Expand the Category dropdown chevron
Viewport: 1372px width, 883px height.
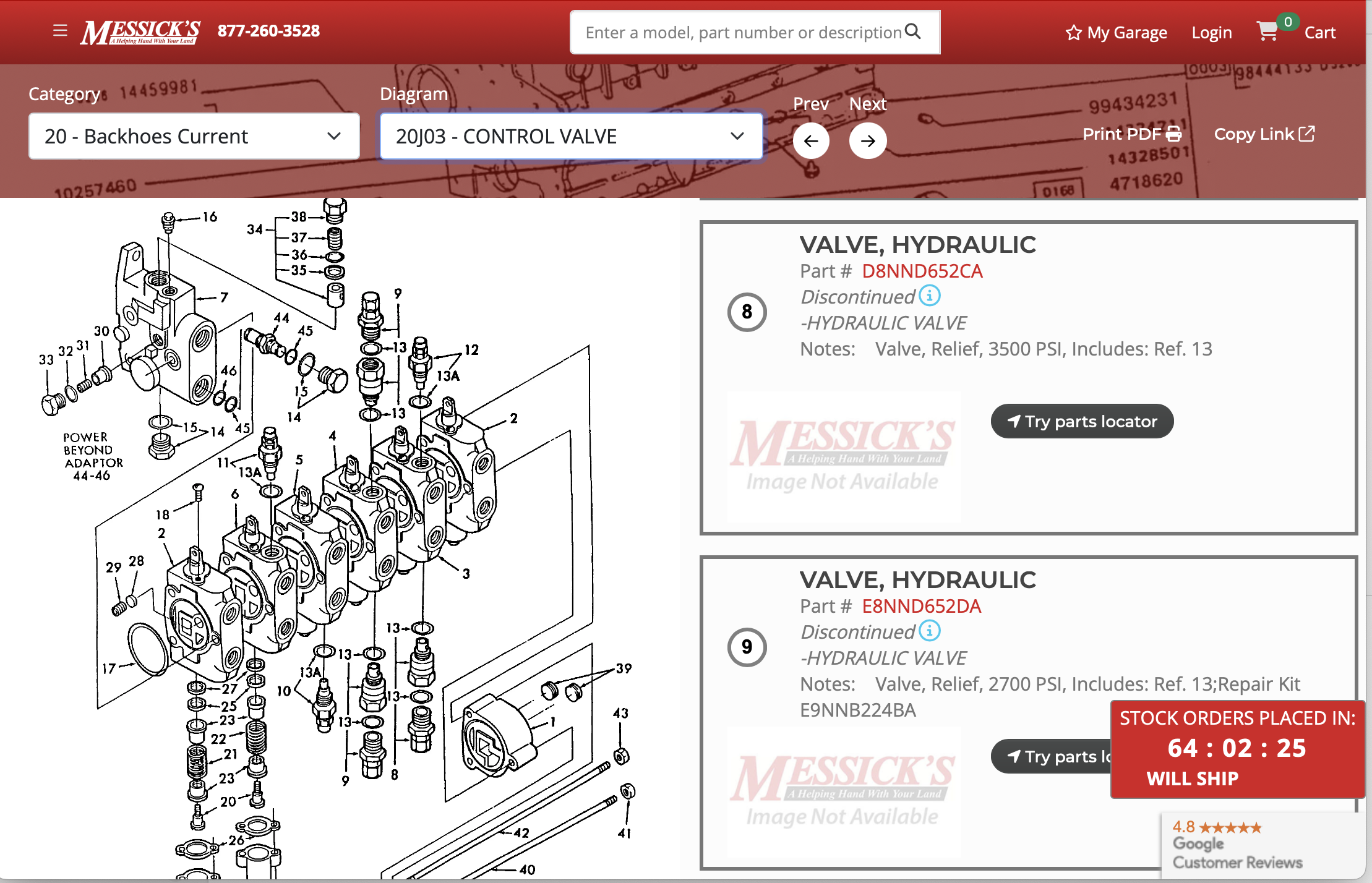(x=334, y=136)
